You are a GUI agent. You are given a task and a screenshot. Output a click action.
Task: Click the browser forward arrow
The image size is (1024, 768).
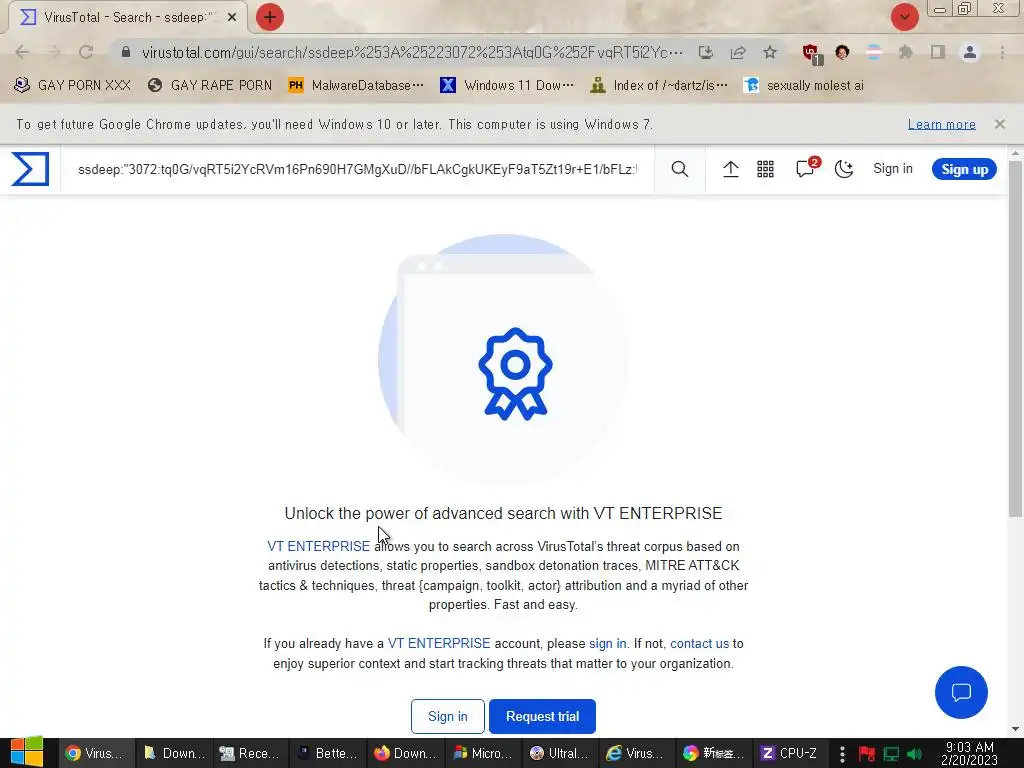click(54, 52)
